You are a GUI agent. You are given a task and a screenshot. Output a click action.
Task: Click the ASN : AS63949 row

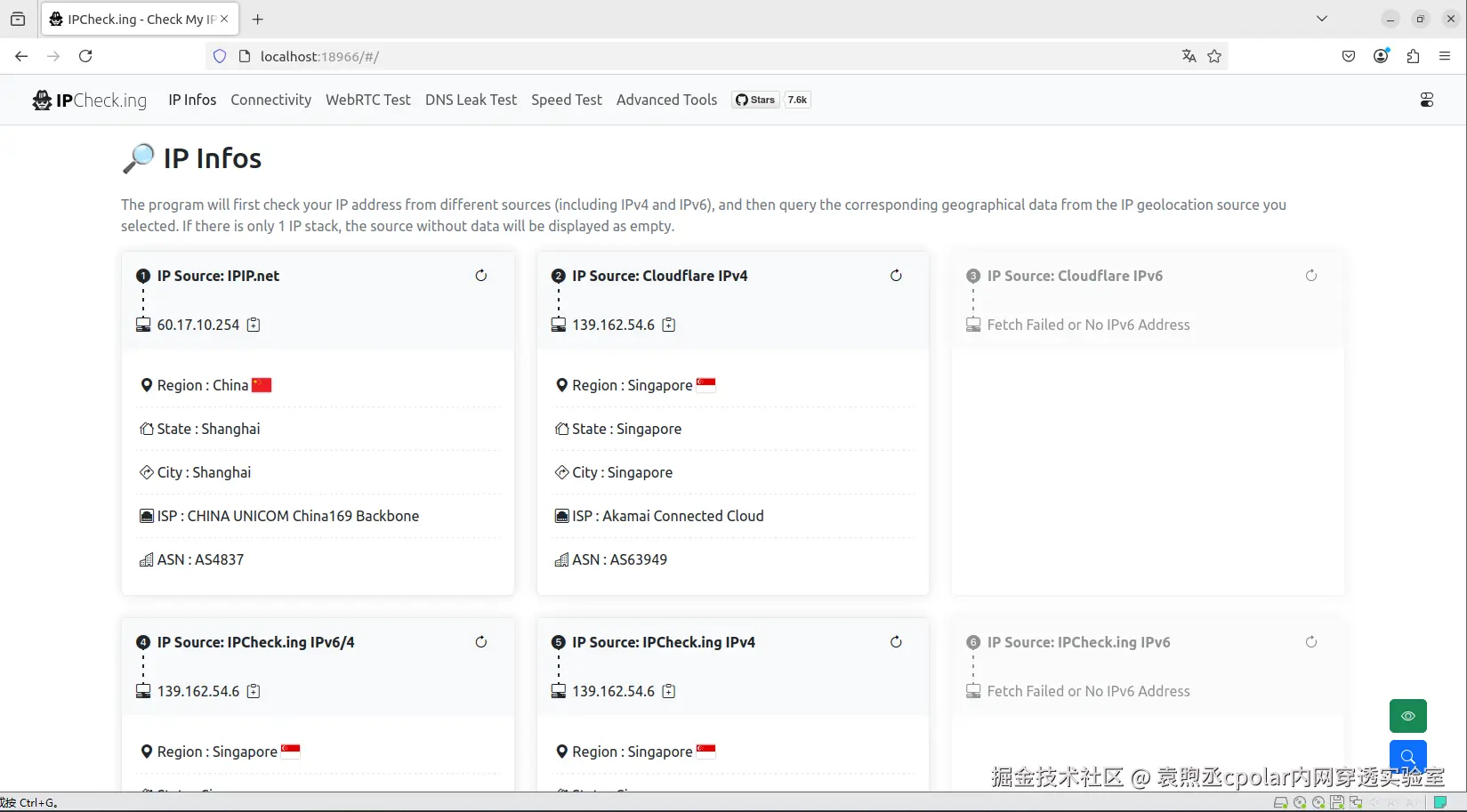733,559
